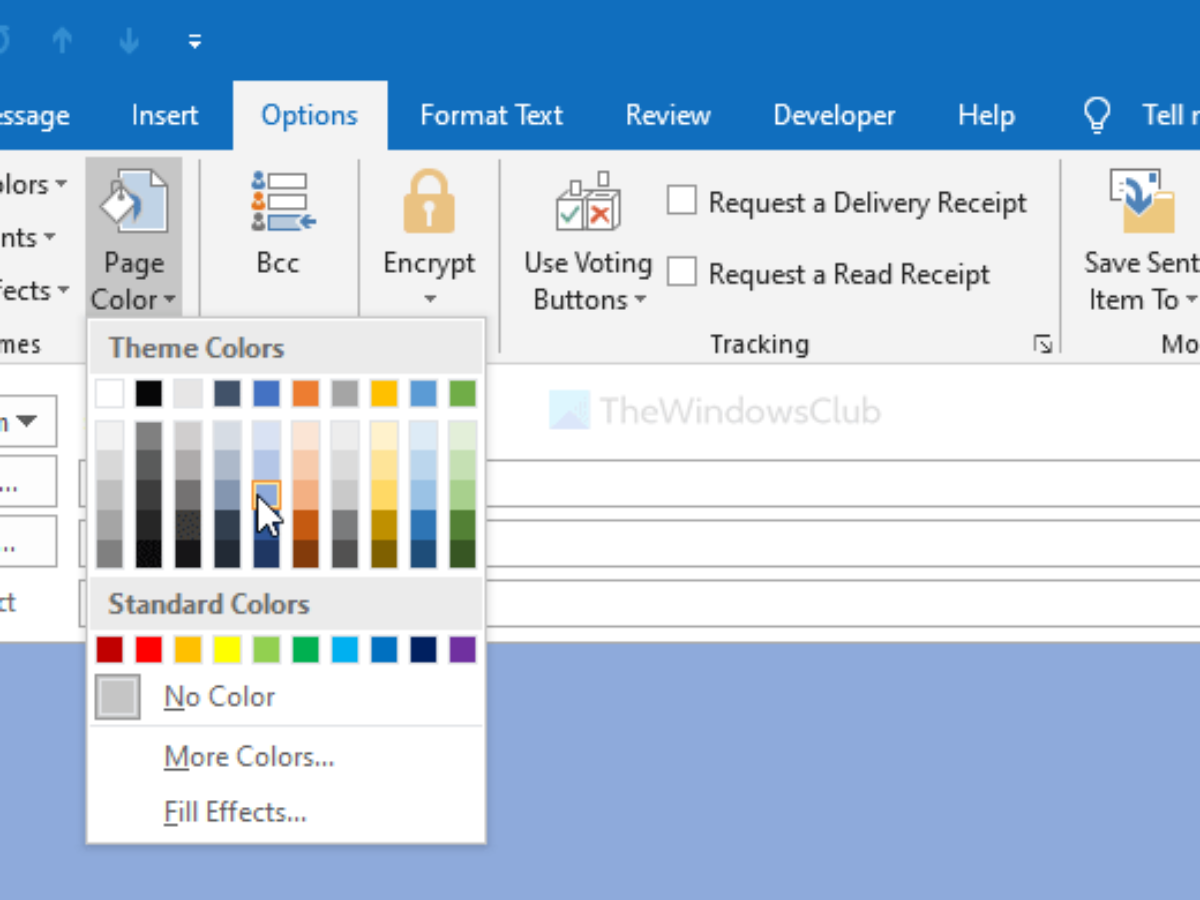1200x900 pixels.
Task: Pick darkest green shade swatch
Action: [462, 554]
